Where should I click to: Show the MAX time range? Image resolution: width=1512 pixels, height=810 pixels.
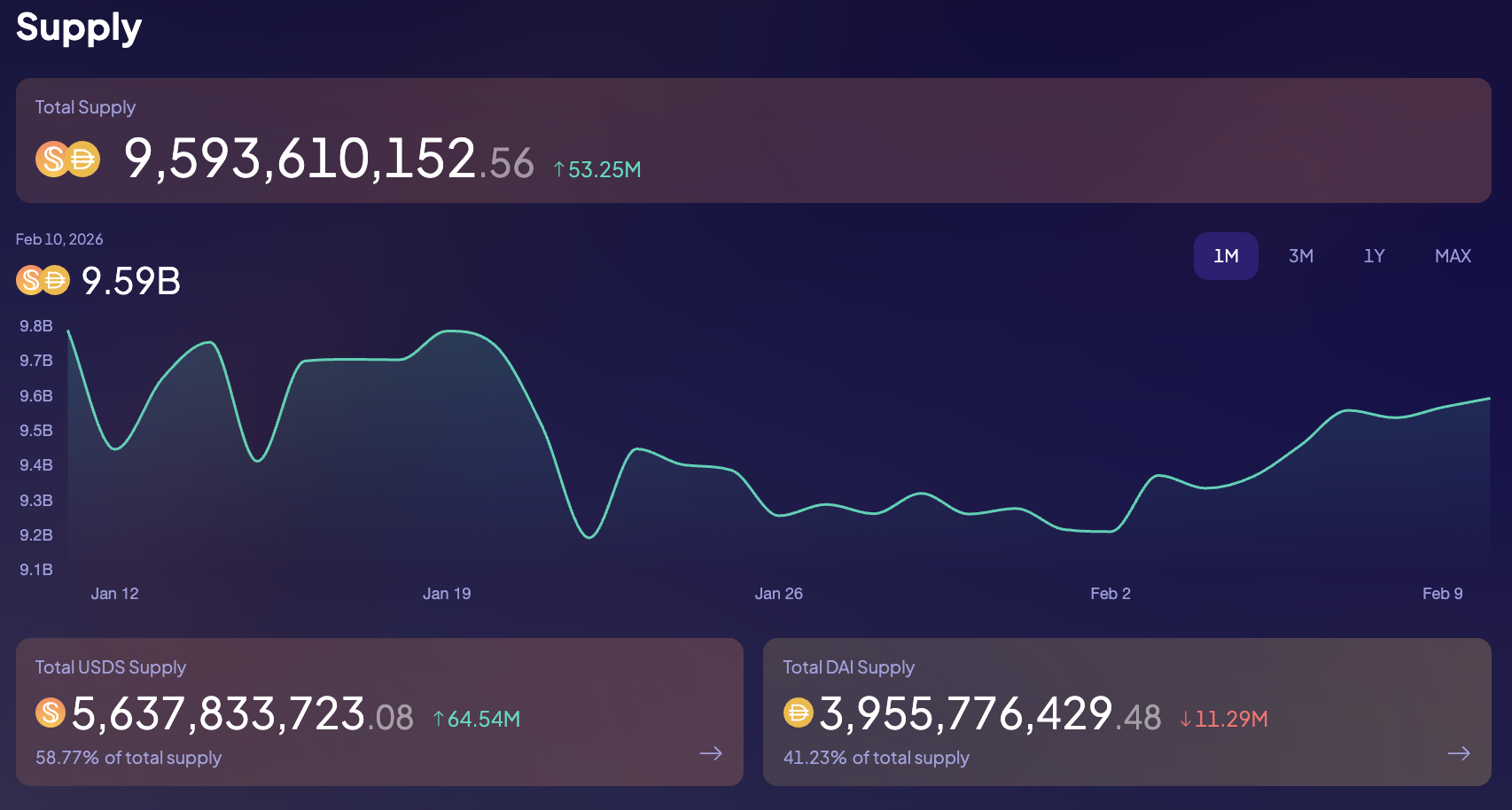1453,256
